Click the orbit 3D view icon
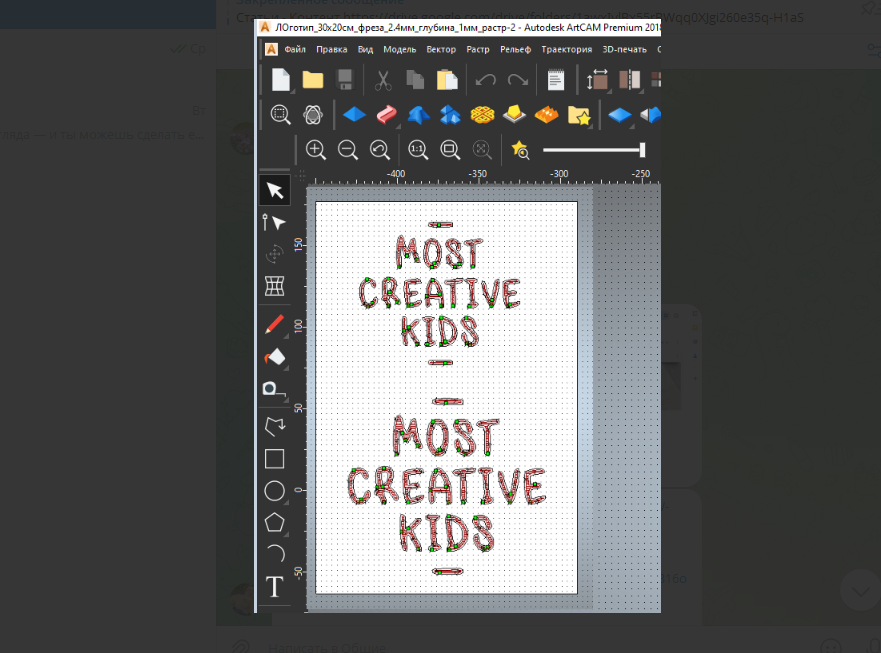Viewport: 881px width, 653px height. (313, 115)
